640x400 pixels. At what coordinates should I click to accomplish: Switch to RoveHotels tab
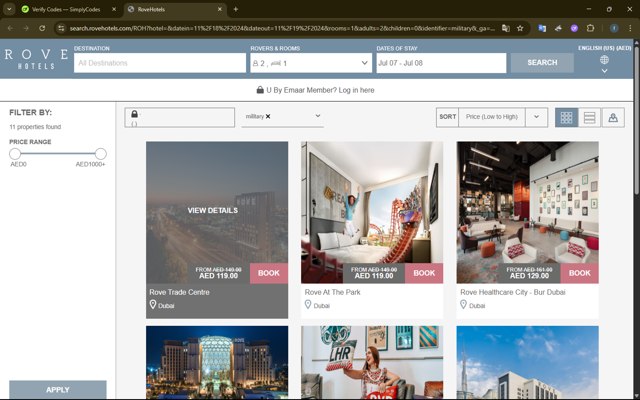tap(176, 9)
